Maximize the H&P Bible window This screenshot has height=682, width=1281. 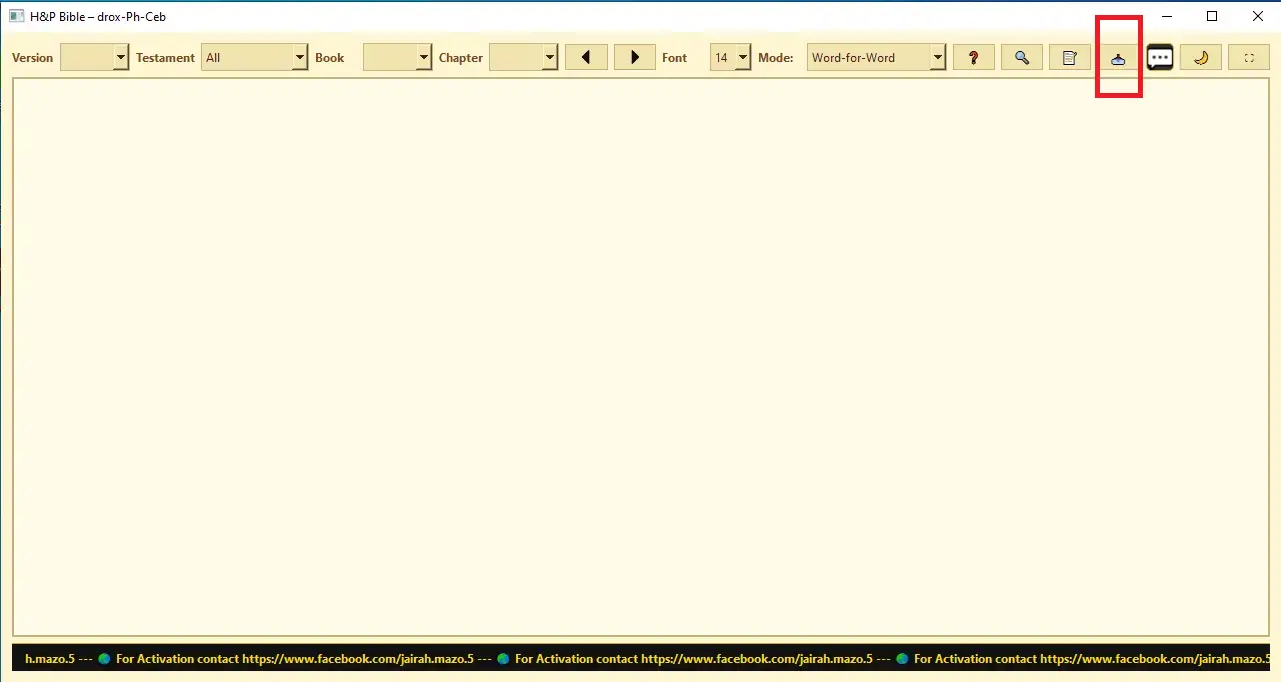(x=1212, y=16)
